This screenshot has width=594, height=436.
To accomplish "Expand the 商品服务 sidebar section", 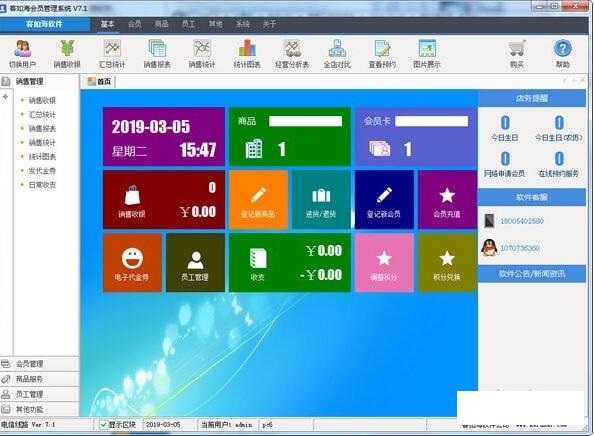I will (39, 379).
